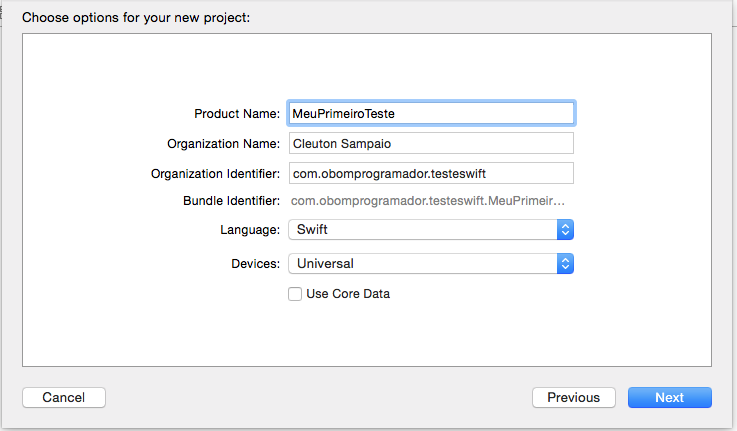Proceed with the blue Next button

tap(670, 398)
